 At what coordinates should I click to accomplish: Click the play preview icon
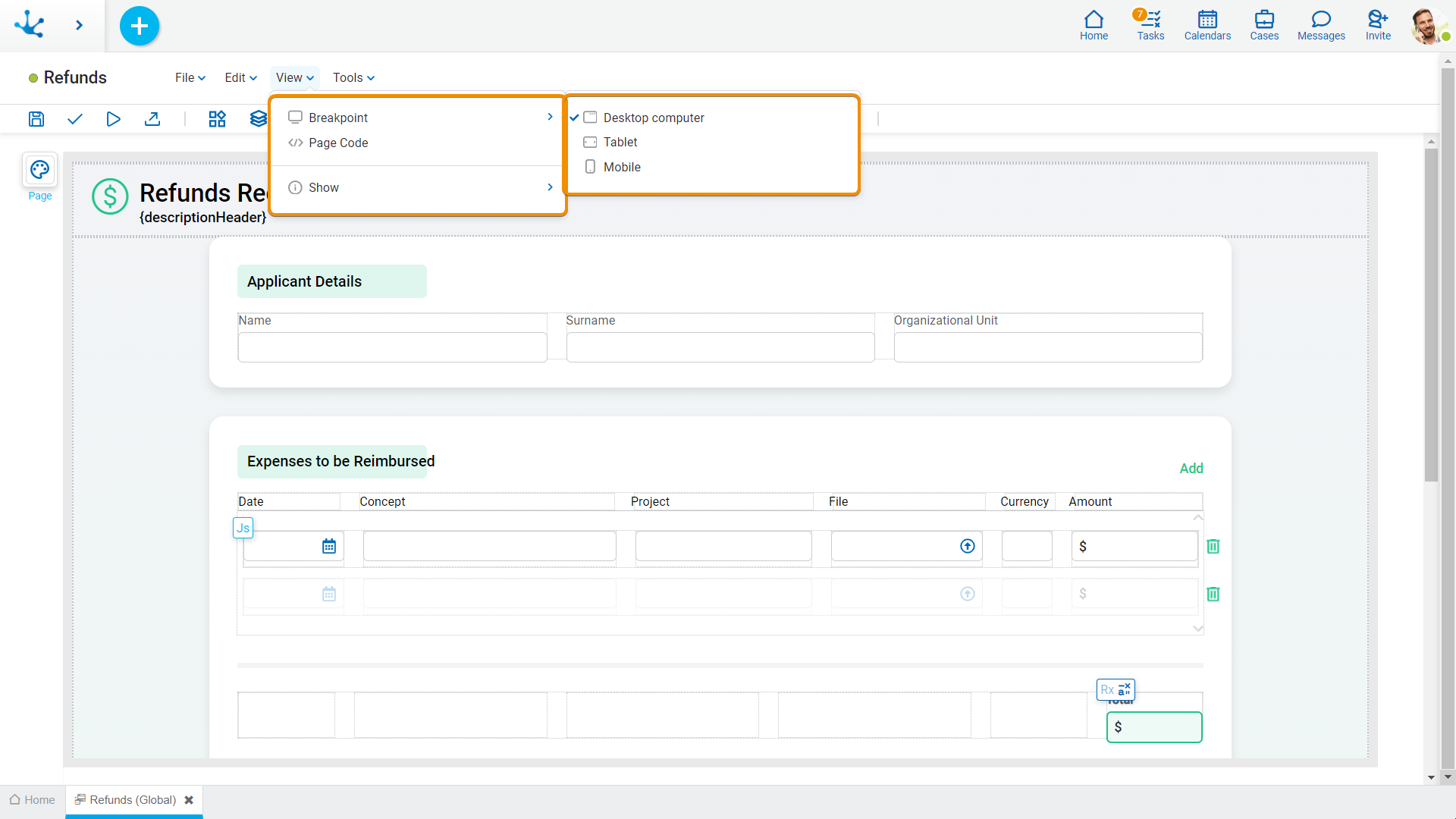click(x=113, y=119)
